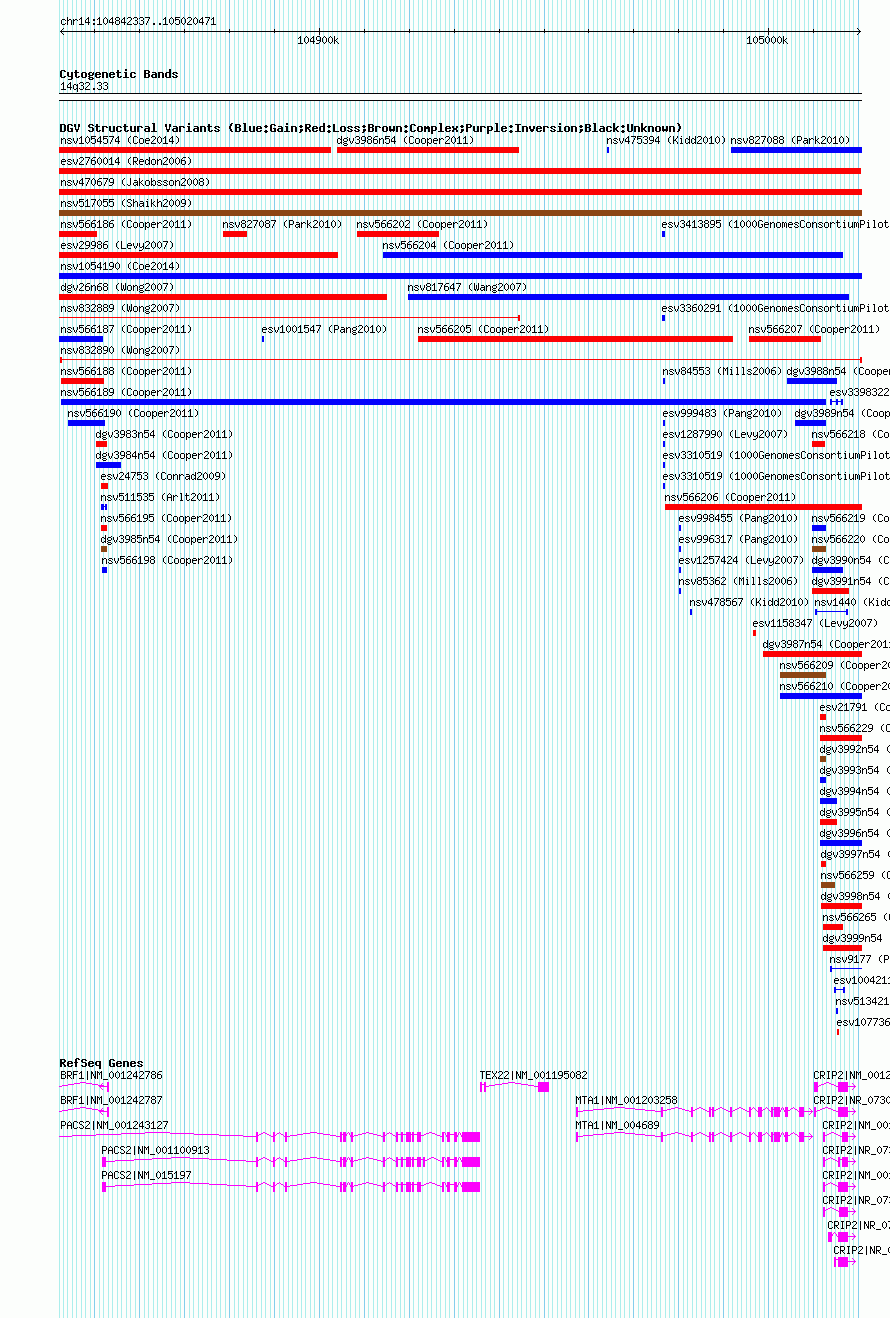Click the chr14:104842337..105020471 region label
The height and width of the screenshot is (1318, 890).
[x=138, y=21]
